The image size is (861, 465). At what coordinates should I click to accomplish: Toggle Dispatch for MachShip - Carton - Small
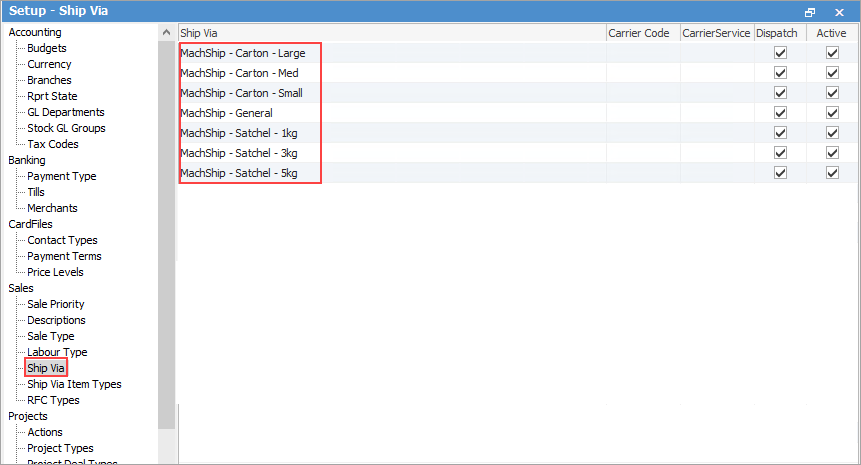tap(780, 93)
